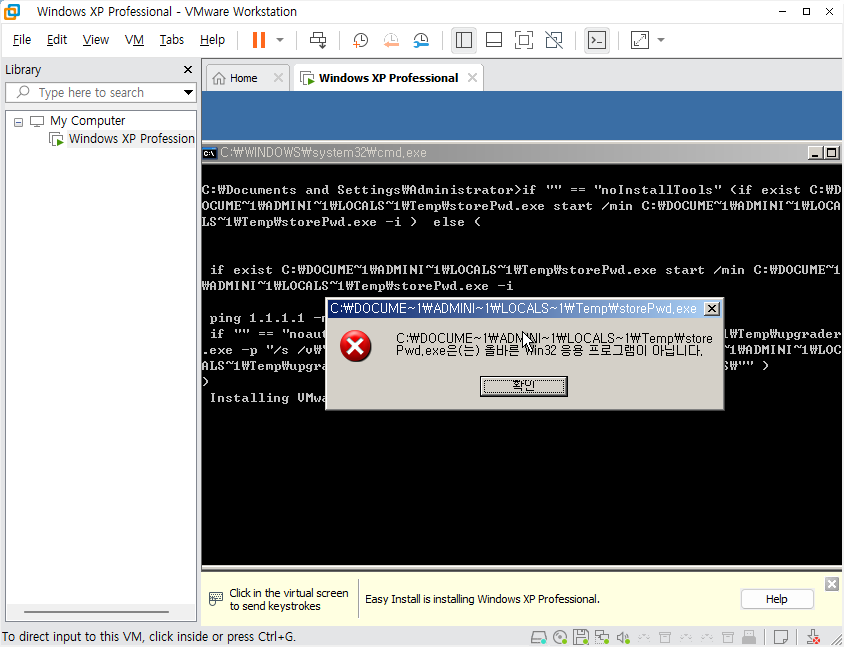Click the revert to snapshot icon
The width and height of the screenshot is (844, 647).
[x=391, y=40]
